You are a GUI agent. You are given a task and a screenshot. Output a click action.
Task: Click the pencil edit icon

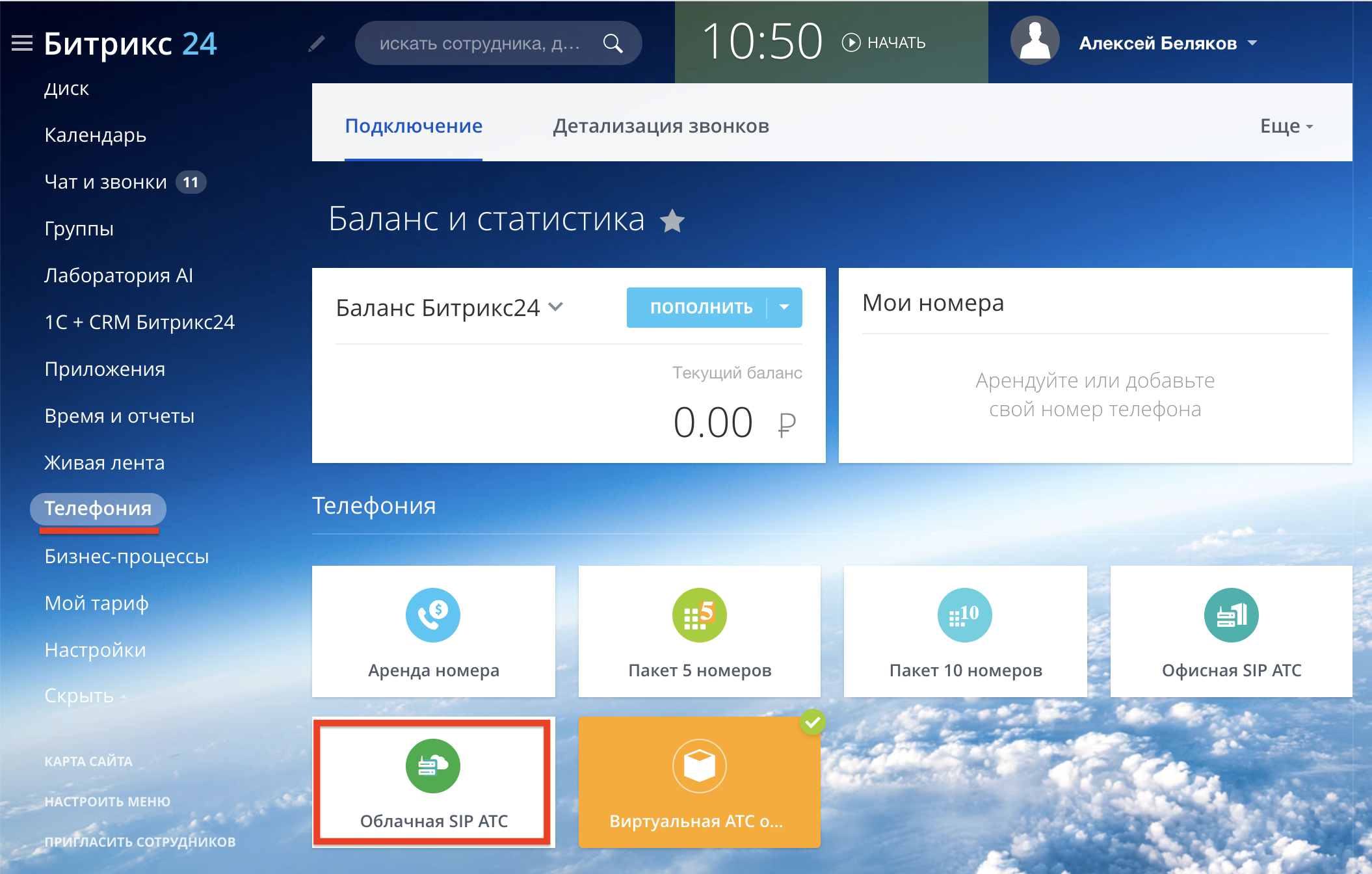pyautogui.click(x=317, y=44)
